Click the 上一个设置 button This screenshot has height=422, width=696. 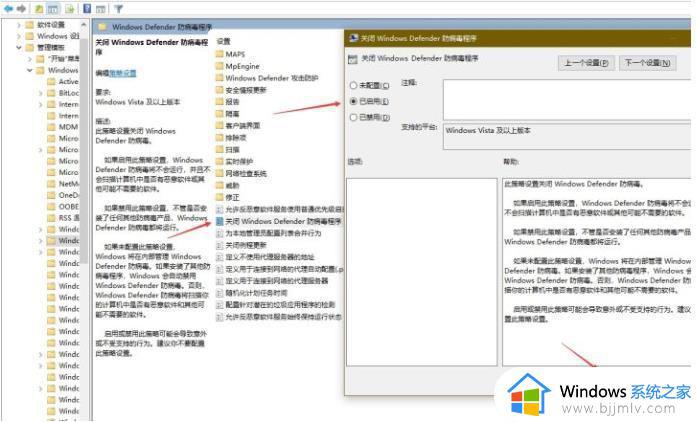click(586, 62)
